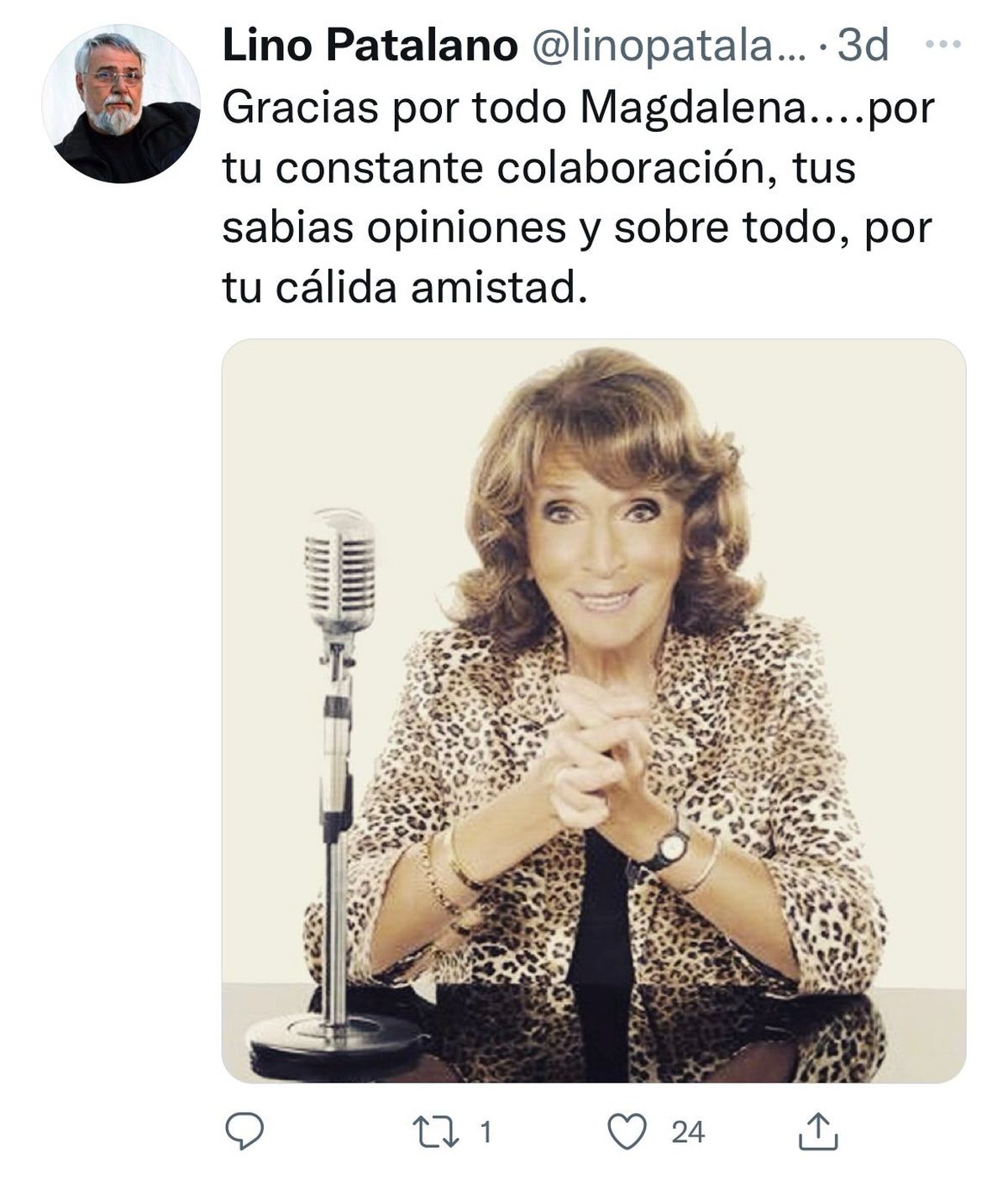Click the wristwatch in the photo
This screenshot has width=1008, height=1195.
(669, 847)
